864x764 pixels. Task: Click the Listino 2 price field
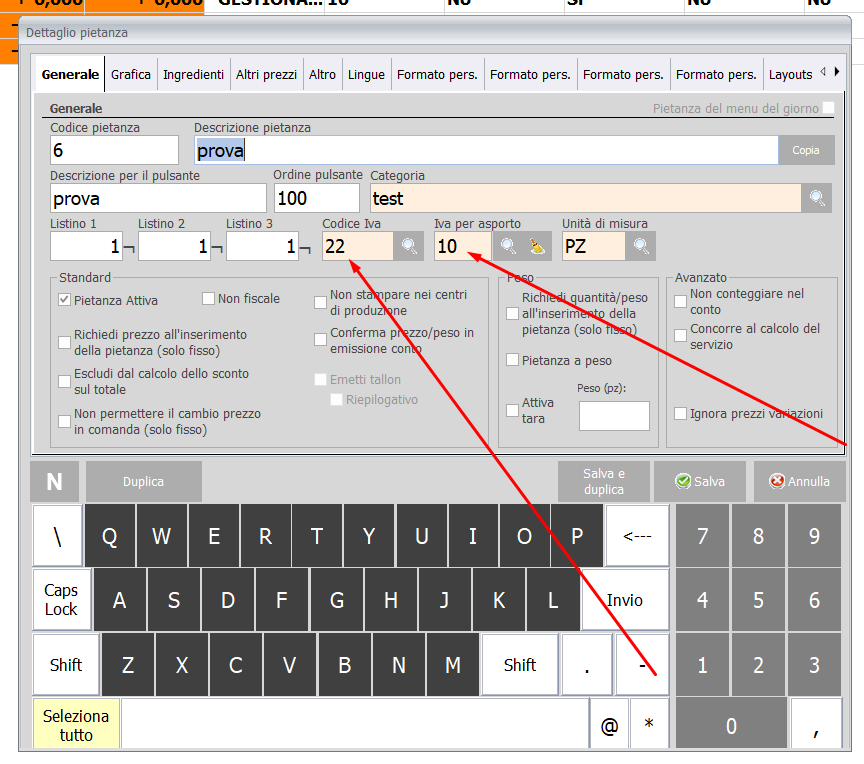click(x=175, y=246)
